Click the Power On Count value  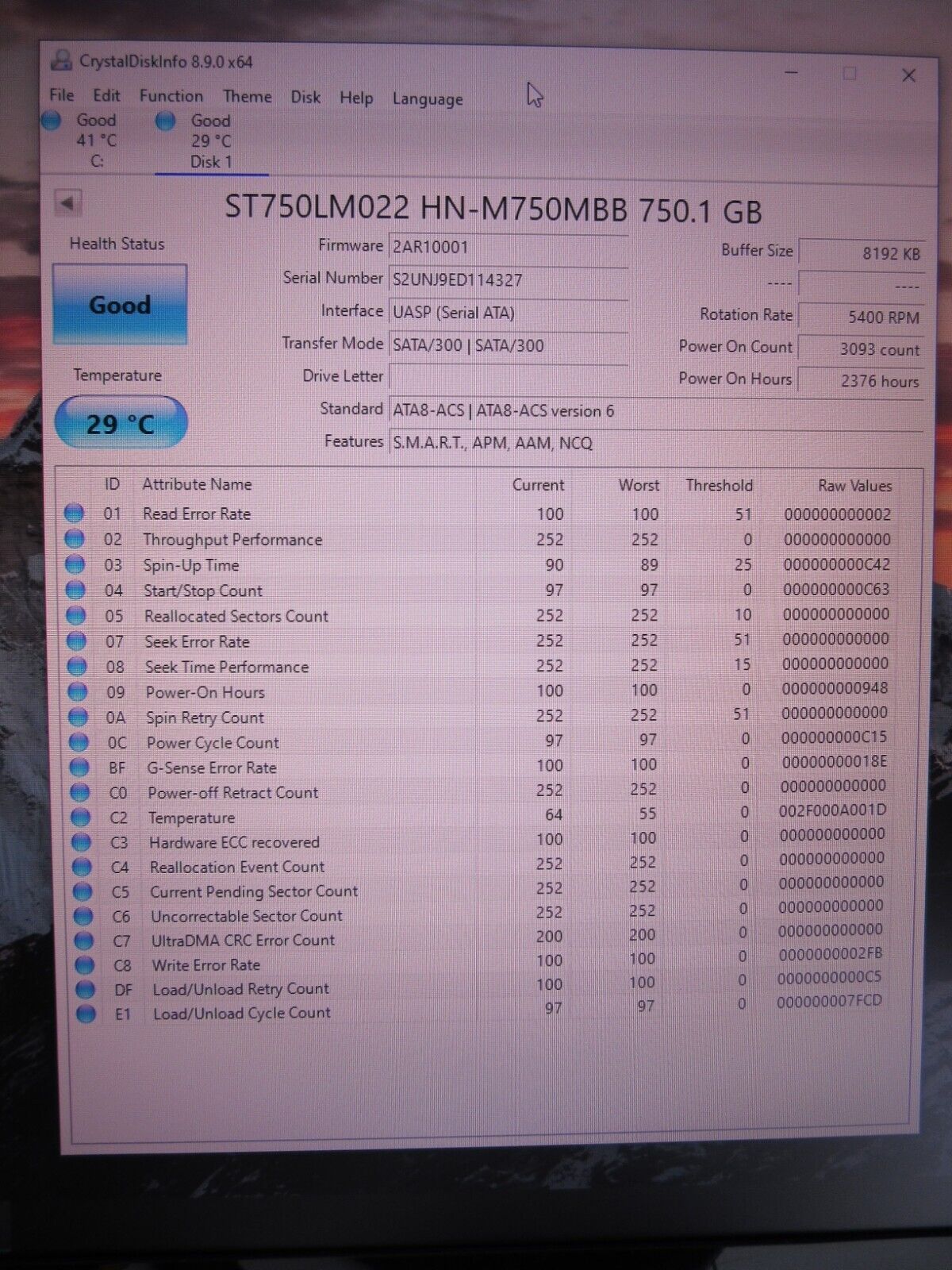(x=862, y=349)
